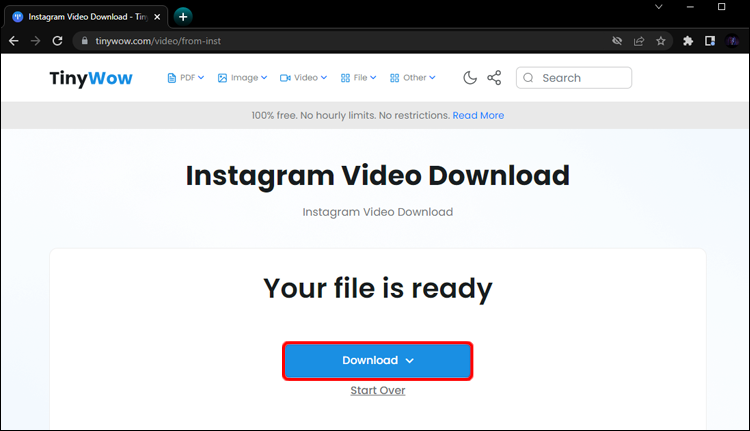Click the share page icon in address bar
The width and height of the screenshot is (750, 431).
click(639, 41)
